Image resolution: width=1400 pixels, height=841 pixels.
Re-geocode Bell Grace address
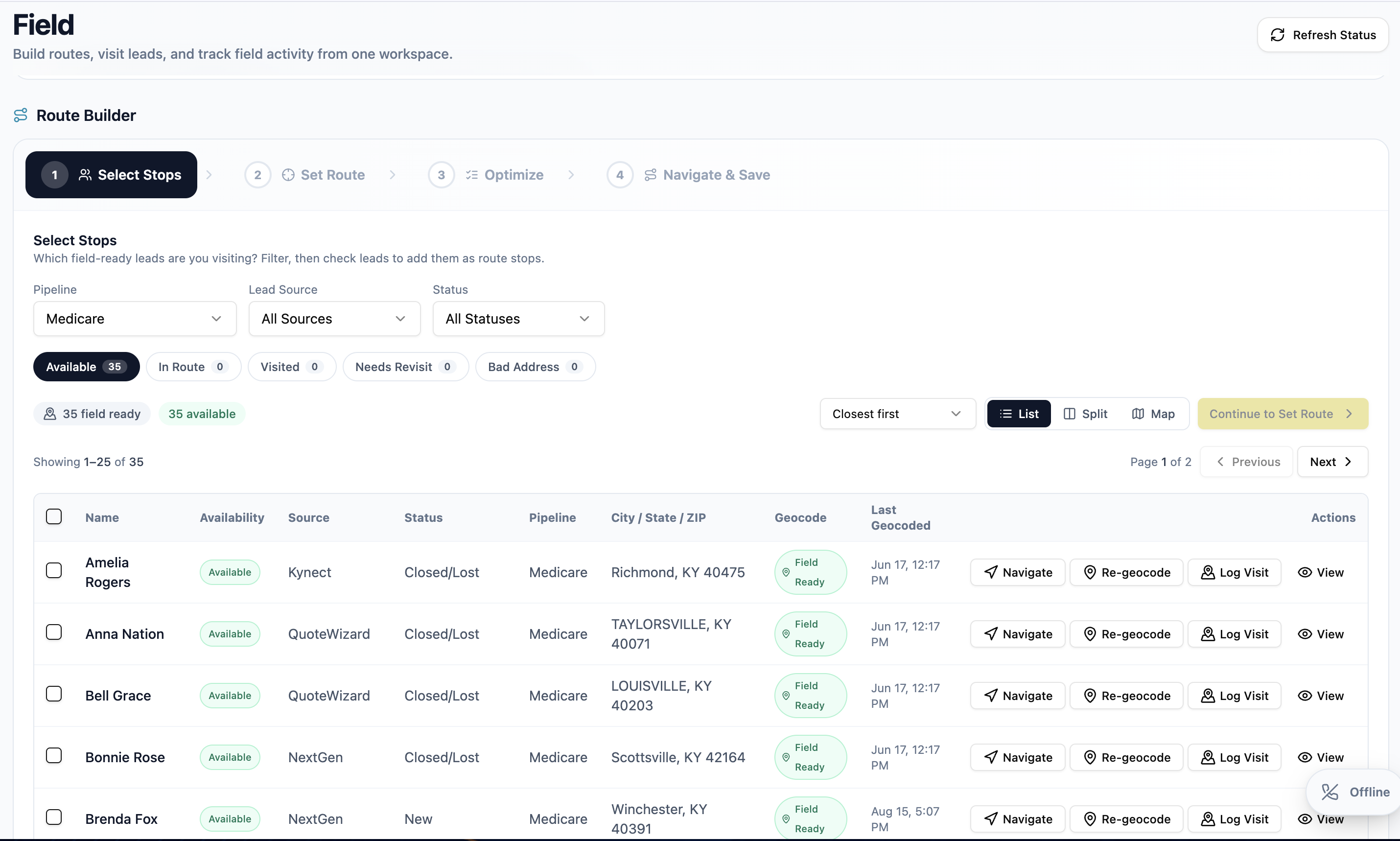[1126, 696]
